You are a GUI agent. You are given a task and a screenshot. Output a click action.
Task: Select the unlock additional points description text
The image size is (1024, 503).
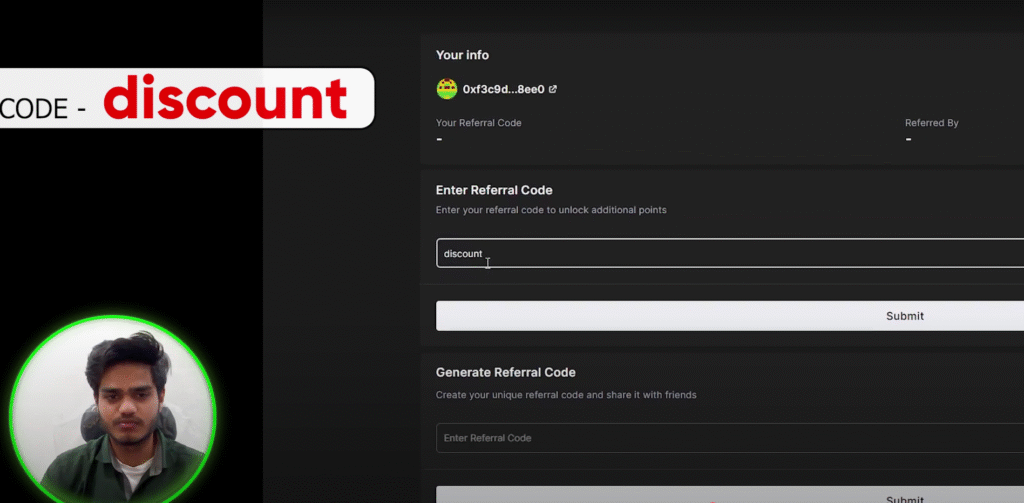[551, 210]
